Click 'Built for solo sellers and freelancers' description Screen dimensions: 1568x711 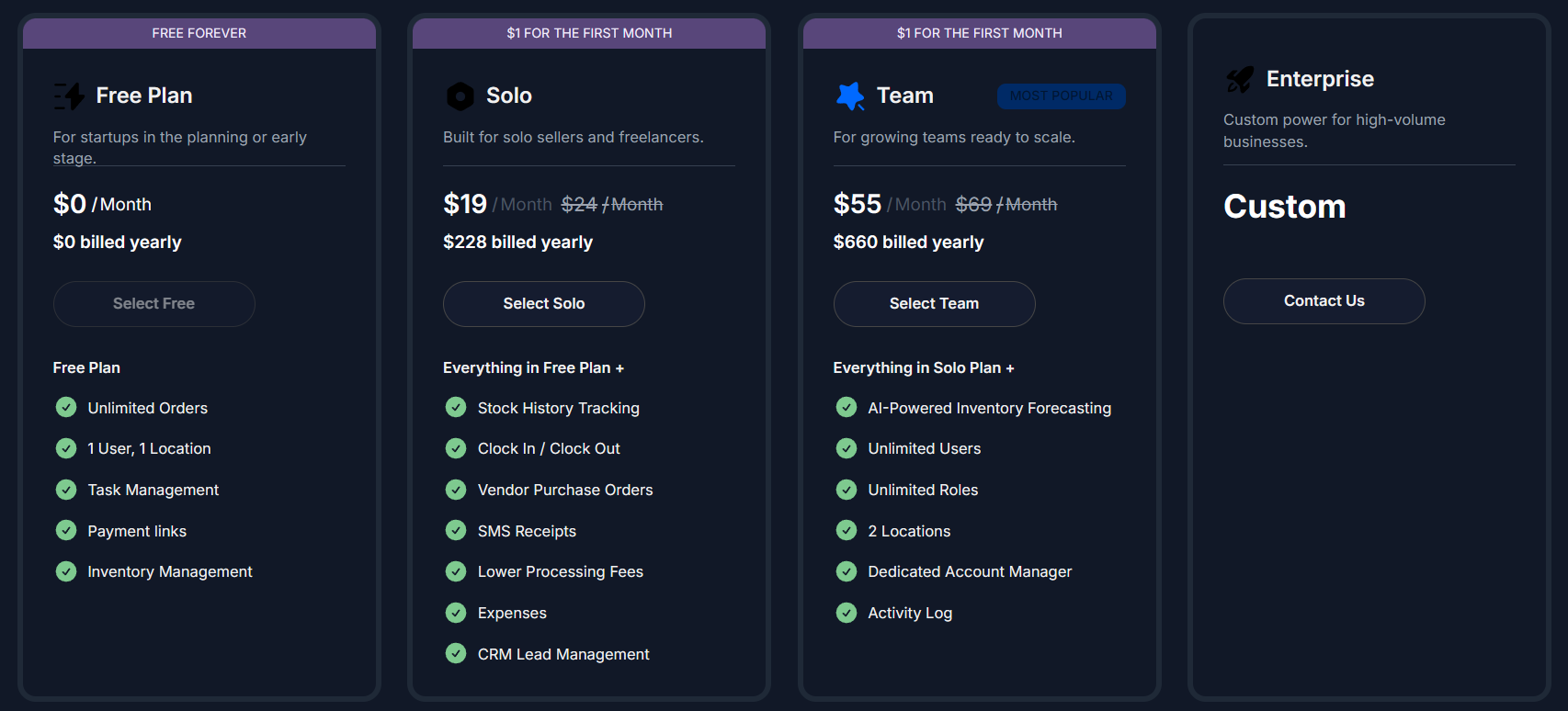(x=574, y=137)
